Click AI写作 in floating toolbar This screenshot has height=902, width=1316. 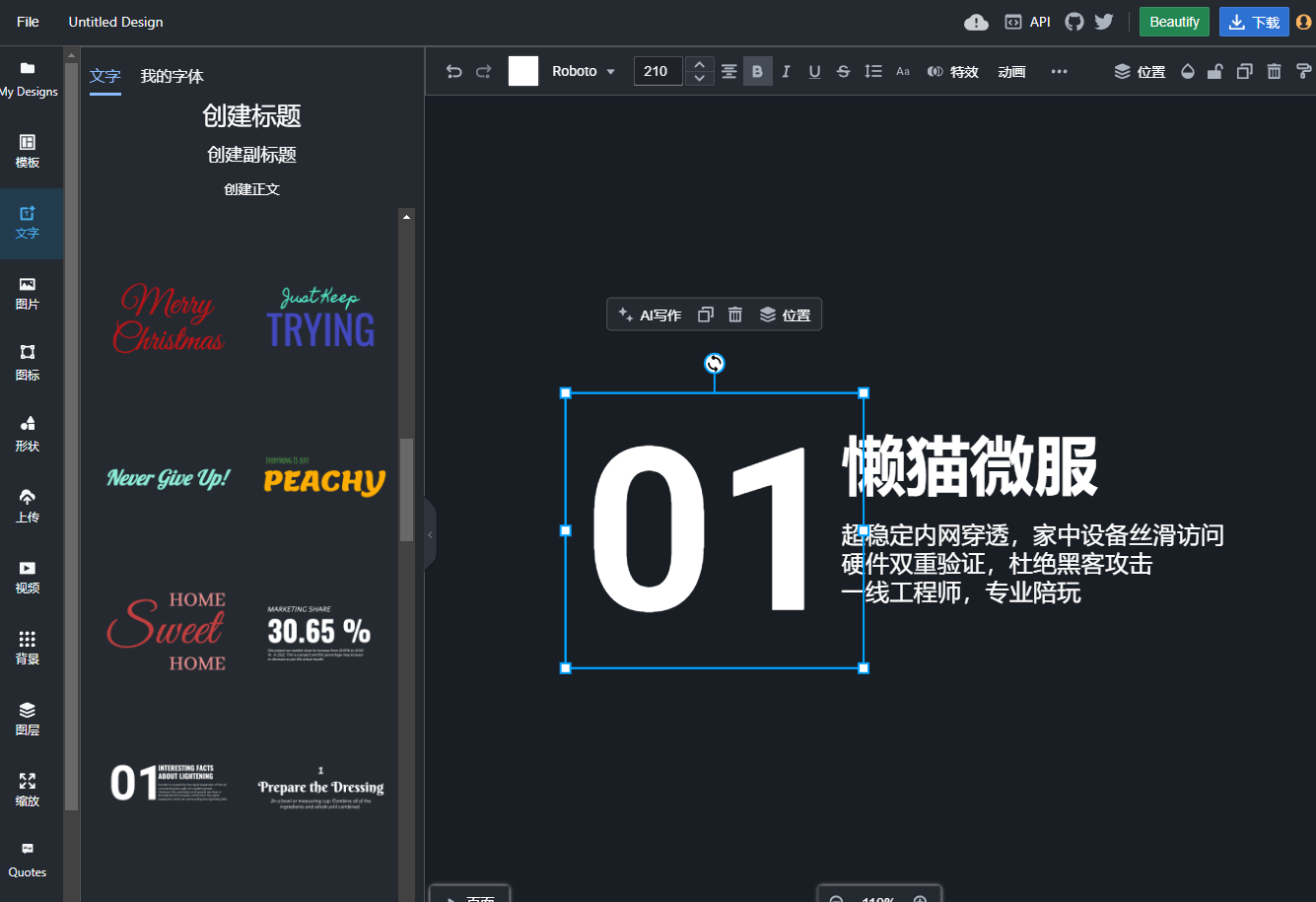[x=650, y=314]
